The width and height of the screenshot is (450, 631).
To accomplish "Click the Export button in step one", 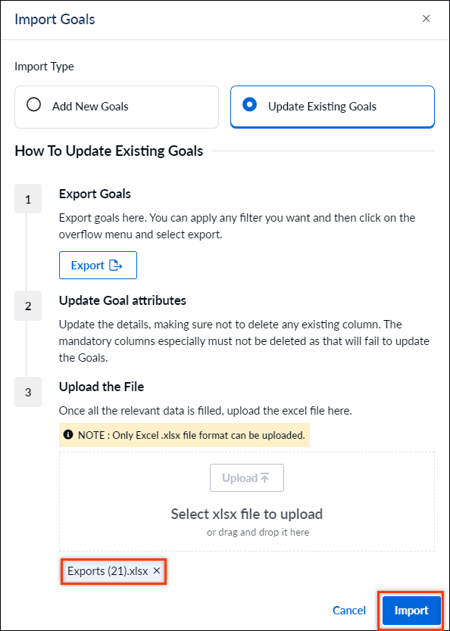I will [98, 265].
